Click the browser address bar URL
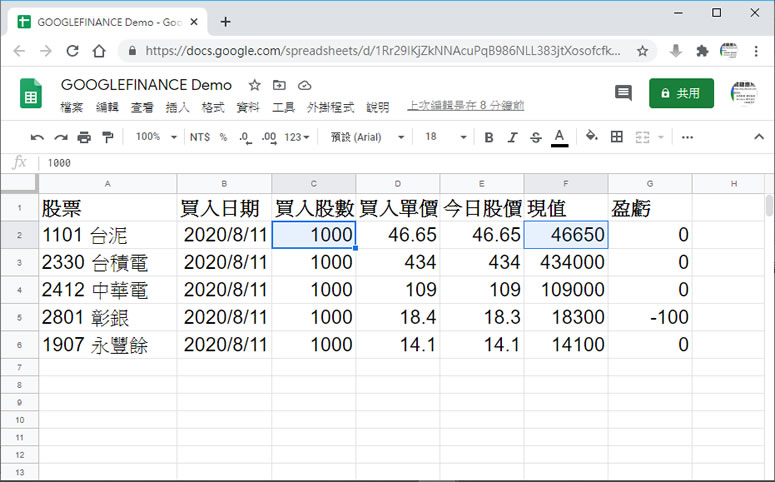Screen dimensions: 775x482 383,50
